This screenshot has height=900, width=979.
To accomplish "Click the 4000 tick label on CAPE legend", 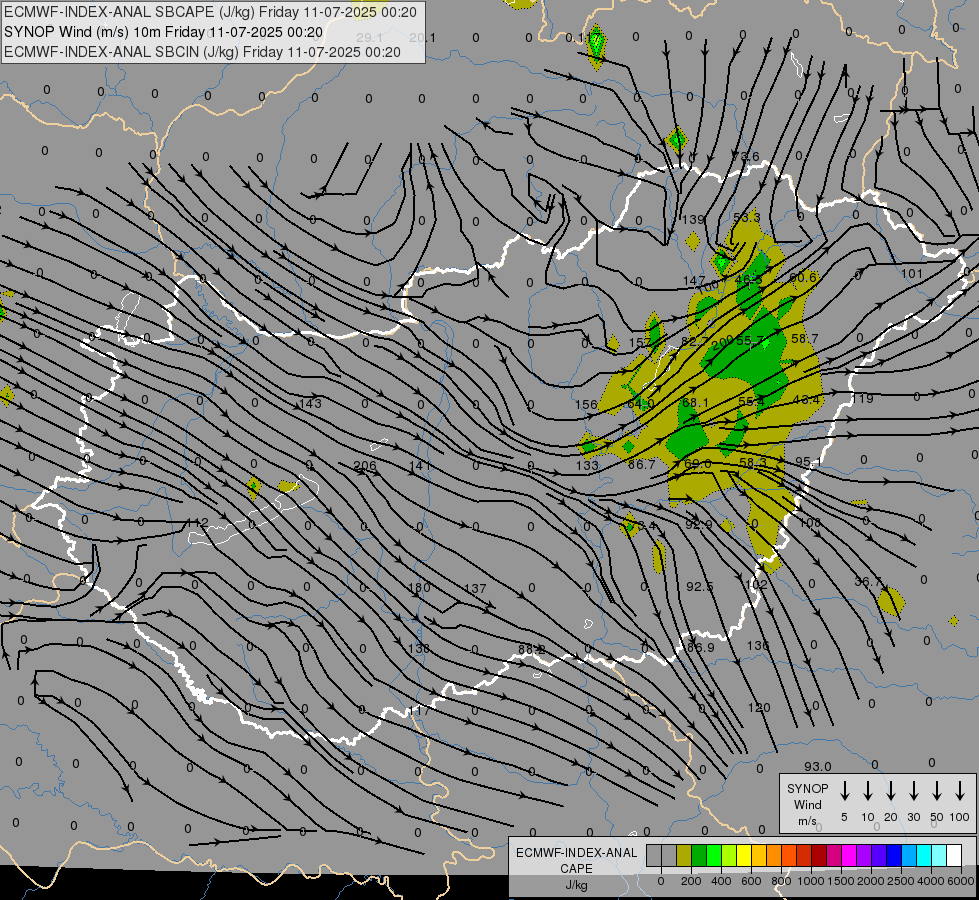I will pos(931,881).
